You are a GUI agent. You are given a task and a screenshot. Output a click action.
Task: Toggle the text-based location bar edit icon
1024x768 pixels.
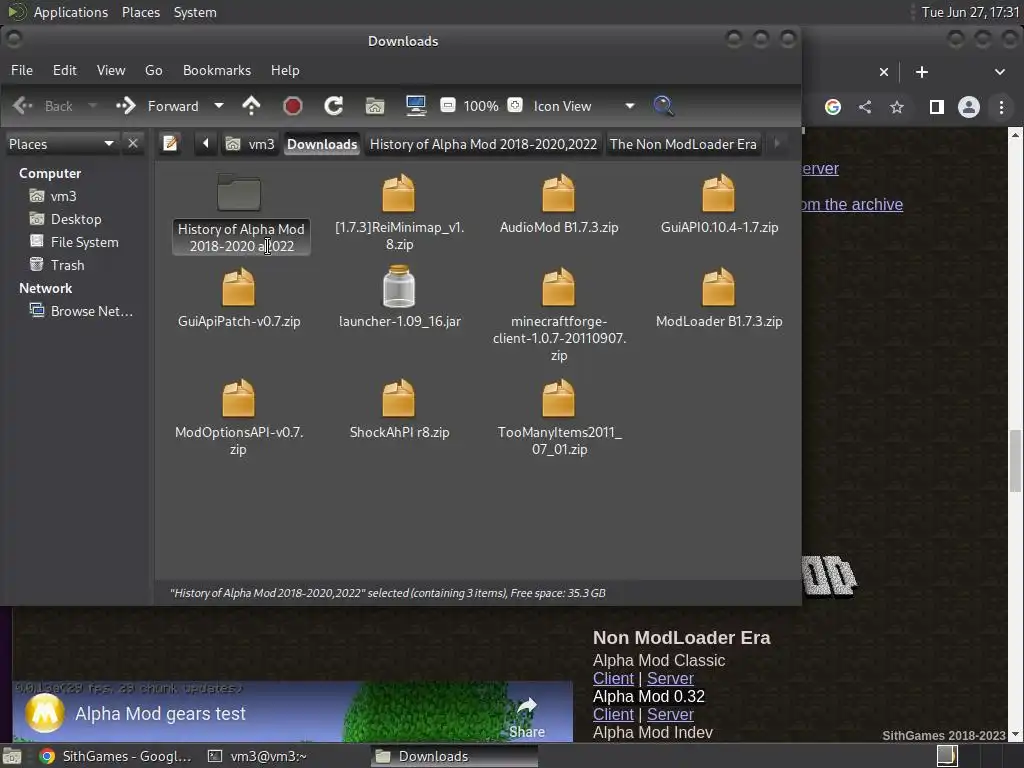(x=170, y=144)
